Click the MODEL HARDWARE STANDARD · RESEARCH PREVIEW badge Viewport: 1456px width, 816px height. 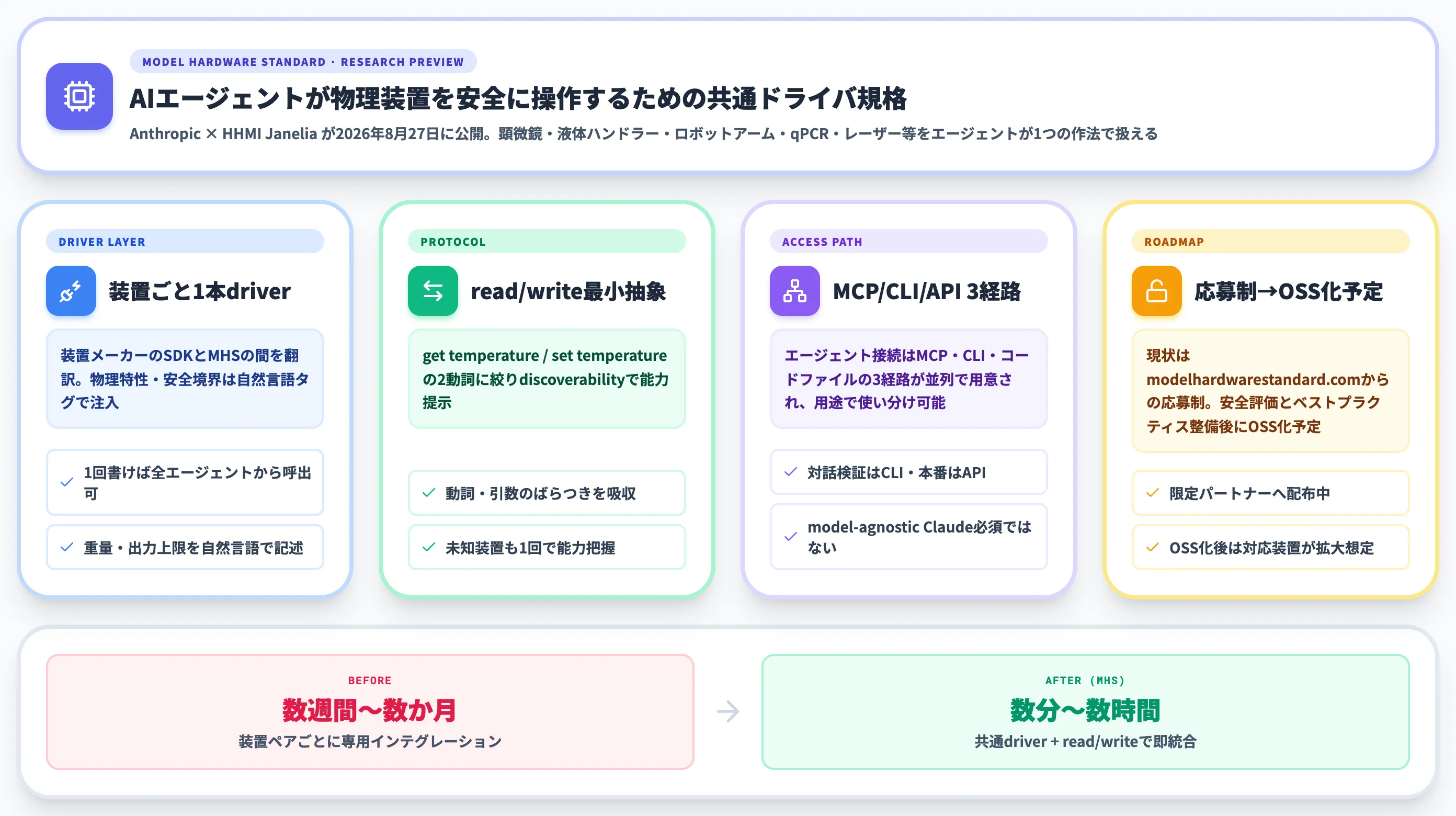click(303, 62)
